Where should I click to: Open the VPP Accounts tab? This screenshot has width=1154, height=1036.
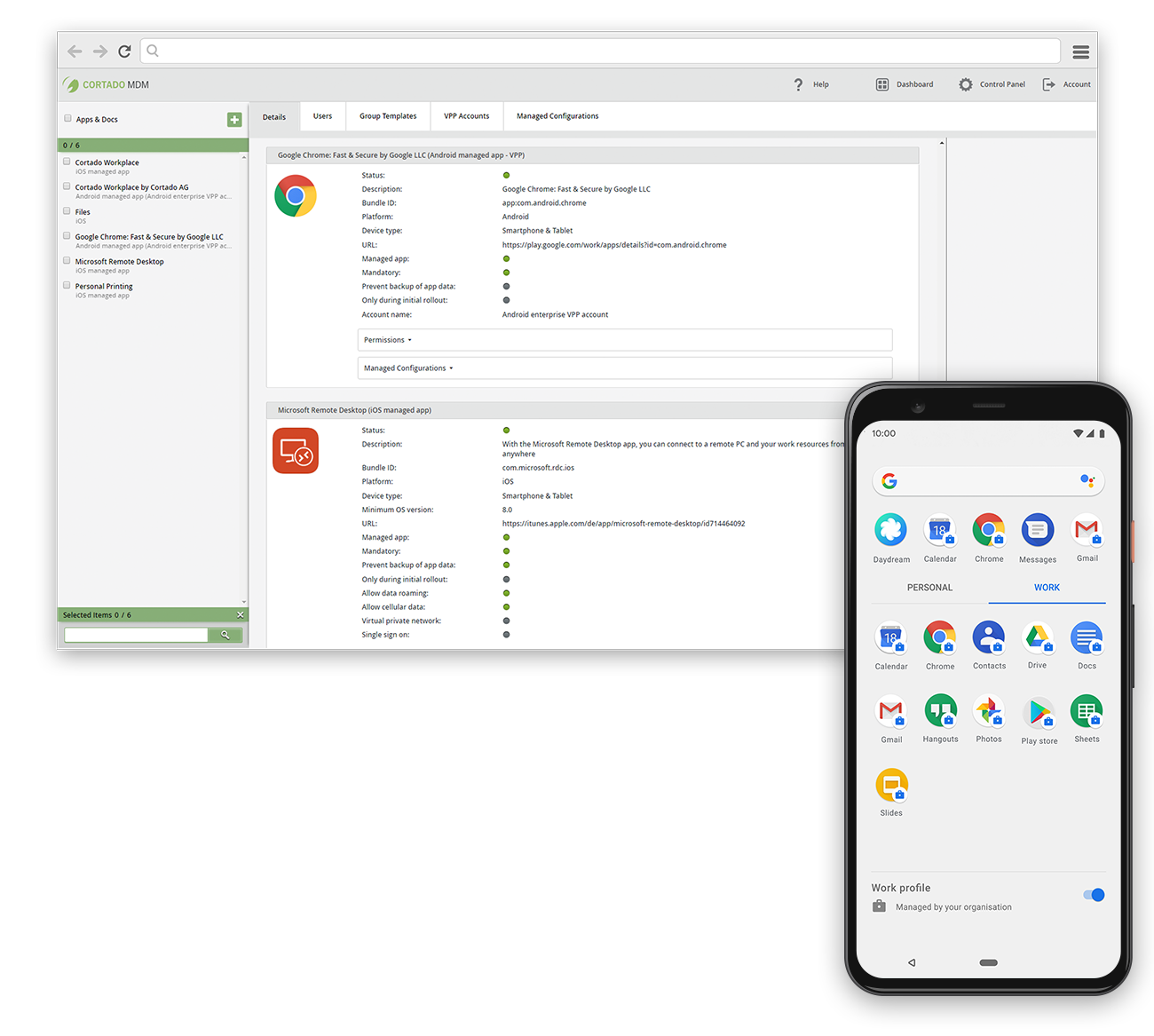tap(467, 116)
